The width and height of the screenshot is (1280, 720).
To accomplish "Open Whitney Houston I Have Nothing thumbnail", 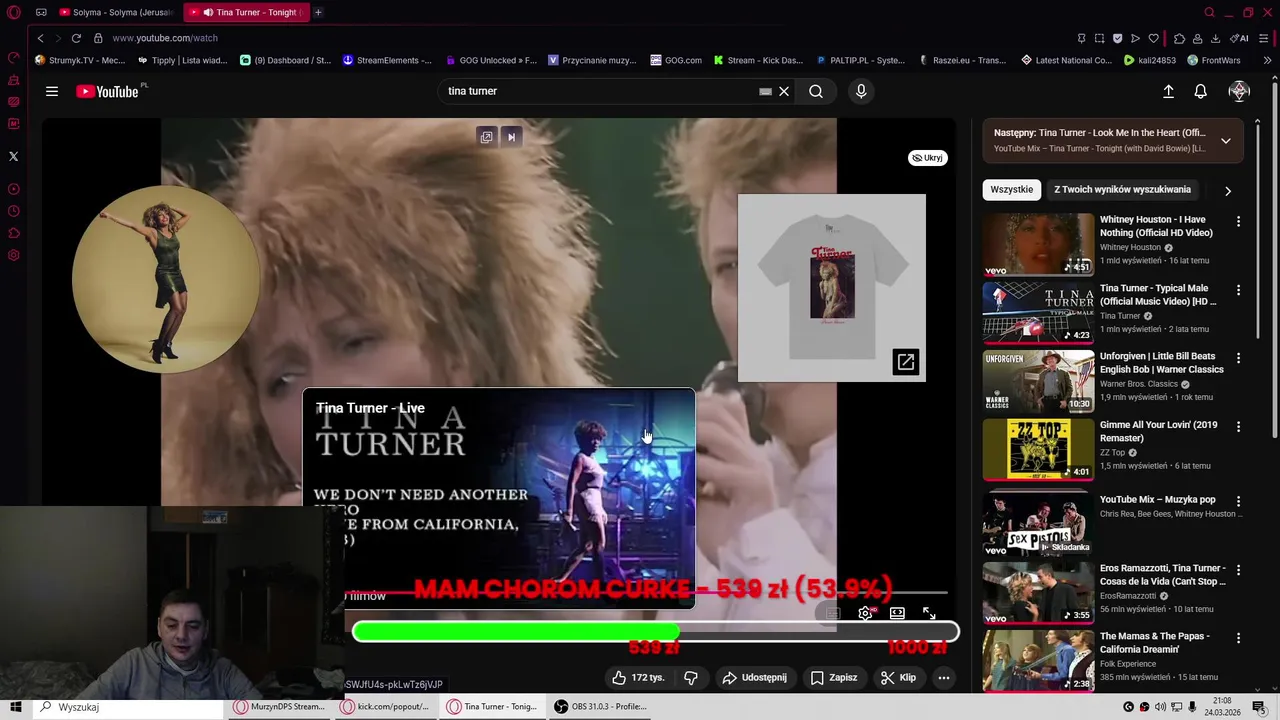I will (x=1038, y=243).
